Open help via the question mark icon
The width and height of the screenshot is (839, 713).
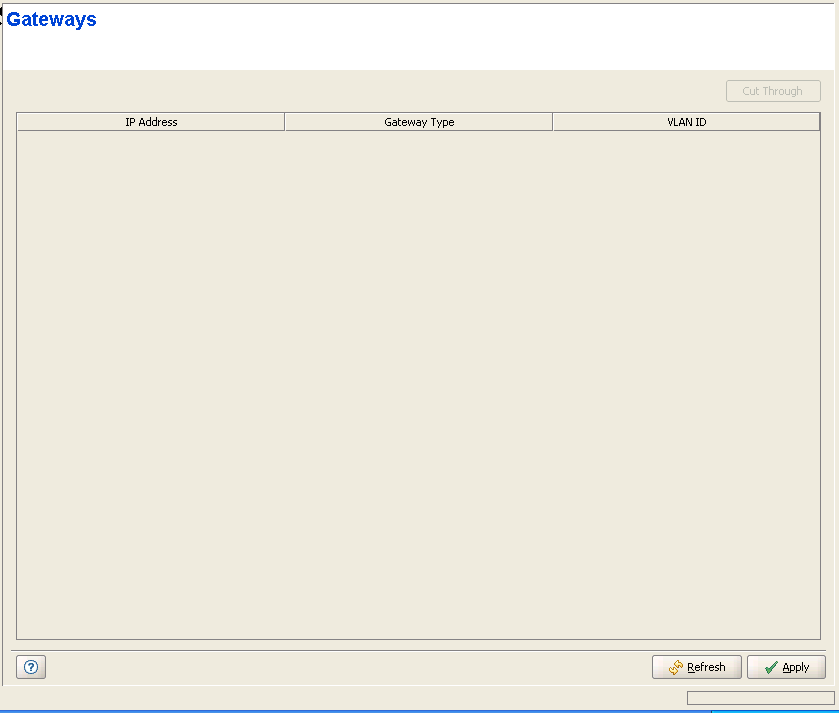31,667
